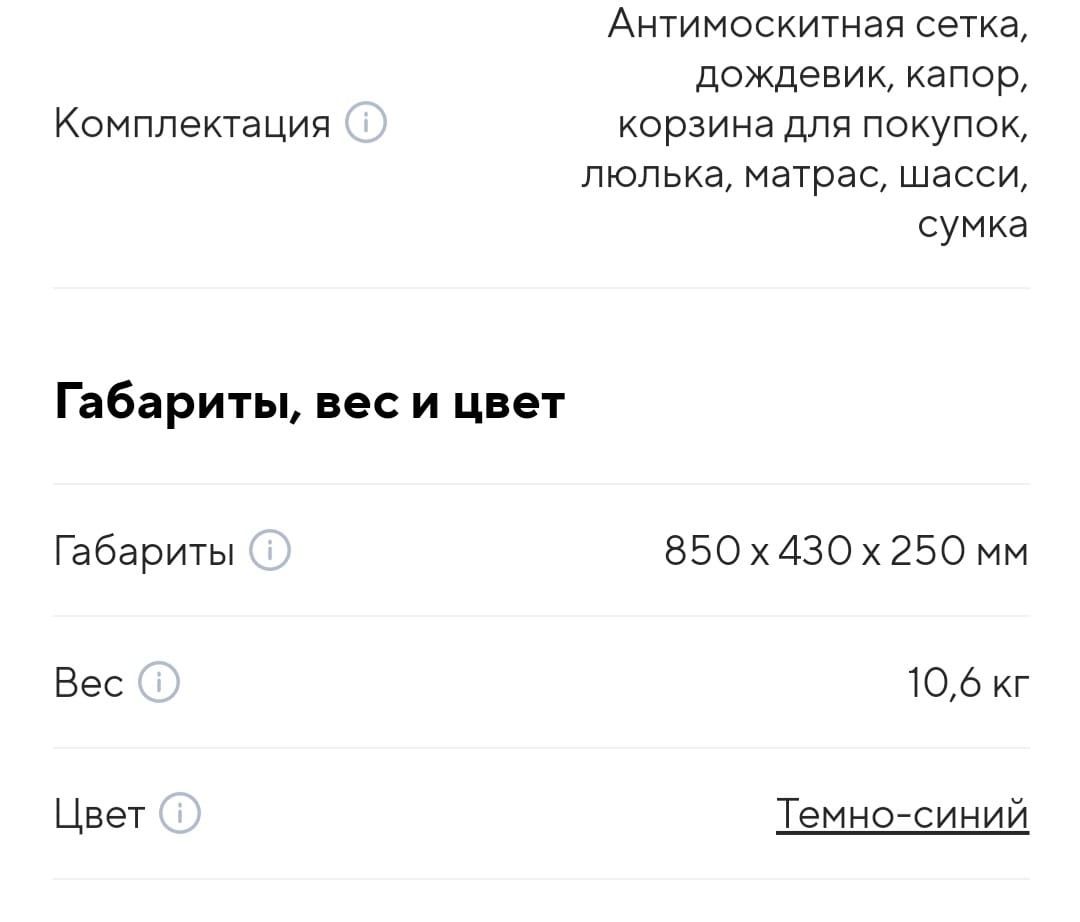Click the heading Габариты, вес и цвет
The height and width of the screenshot is (922, 1080).
309,402
